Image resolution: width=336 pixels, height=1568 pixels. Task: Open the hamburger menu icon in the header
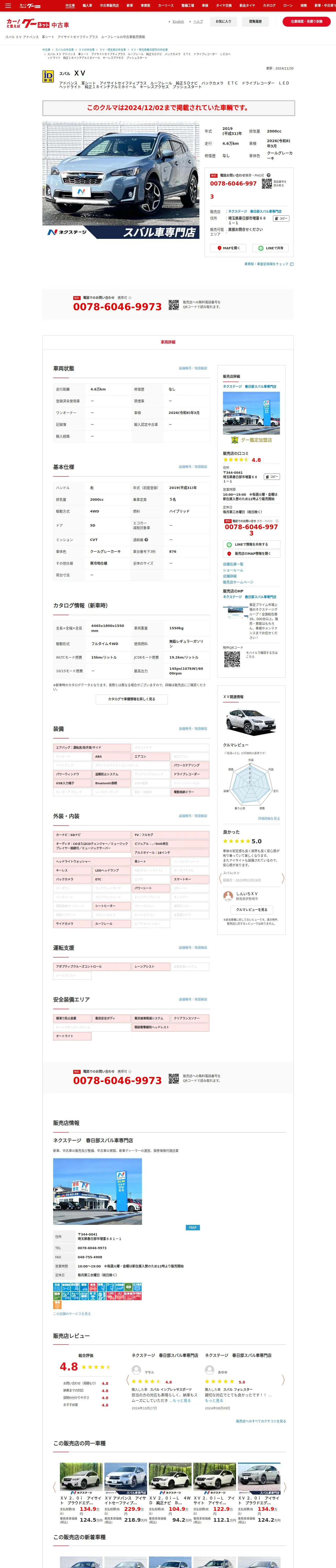[8, 5]
